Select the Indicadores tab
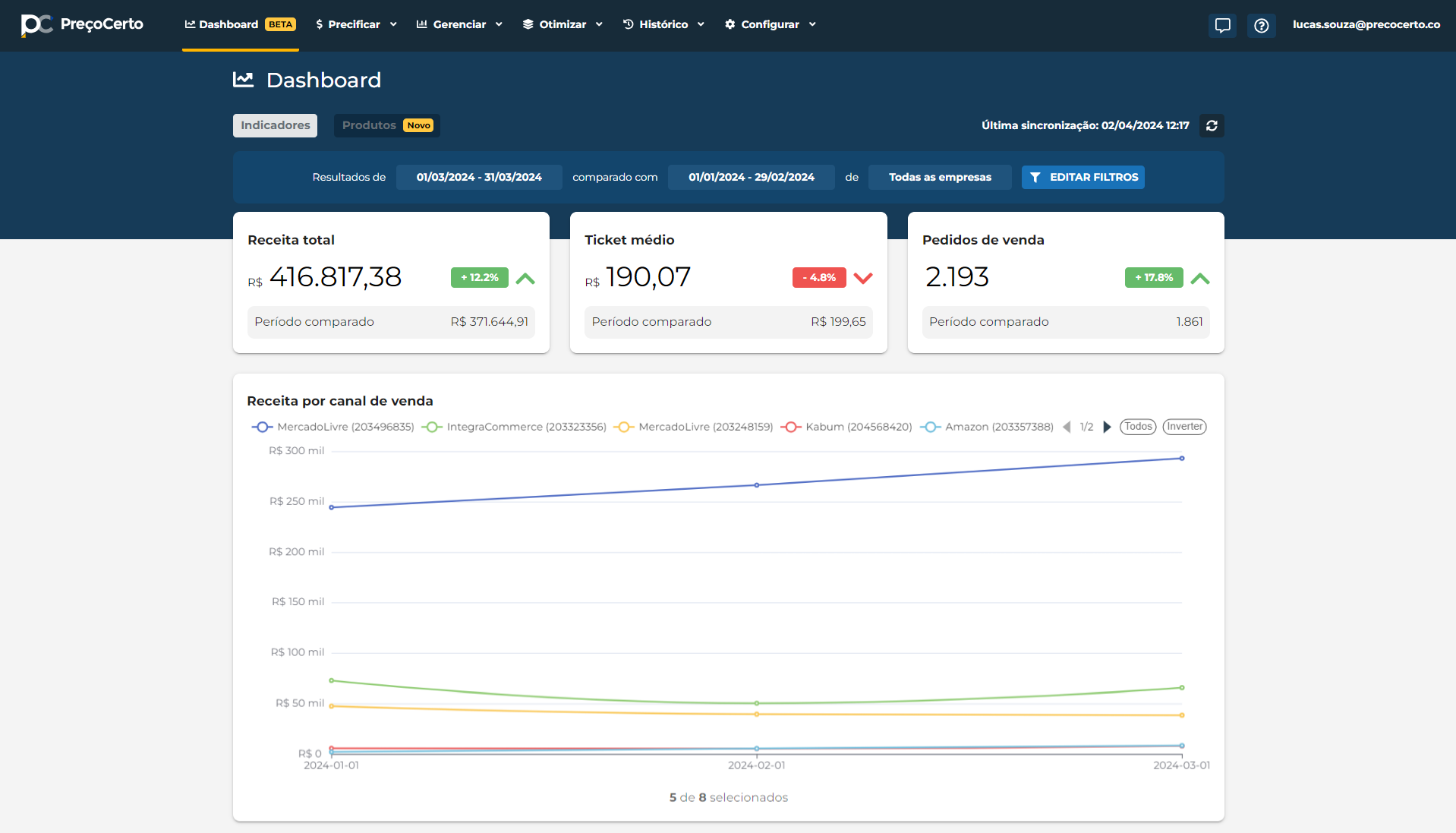Viewport: 1456px width, 833px height. 275,125
